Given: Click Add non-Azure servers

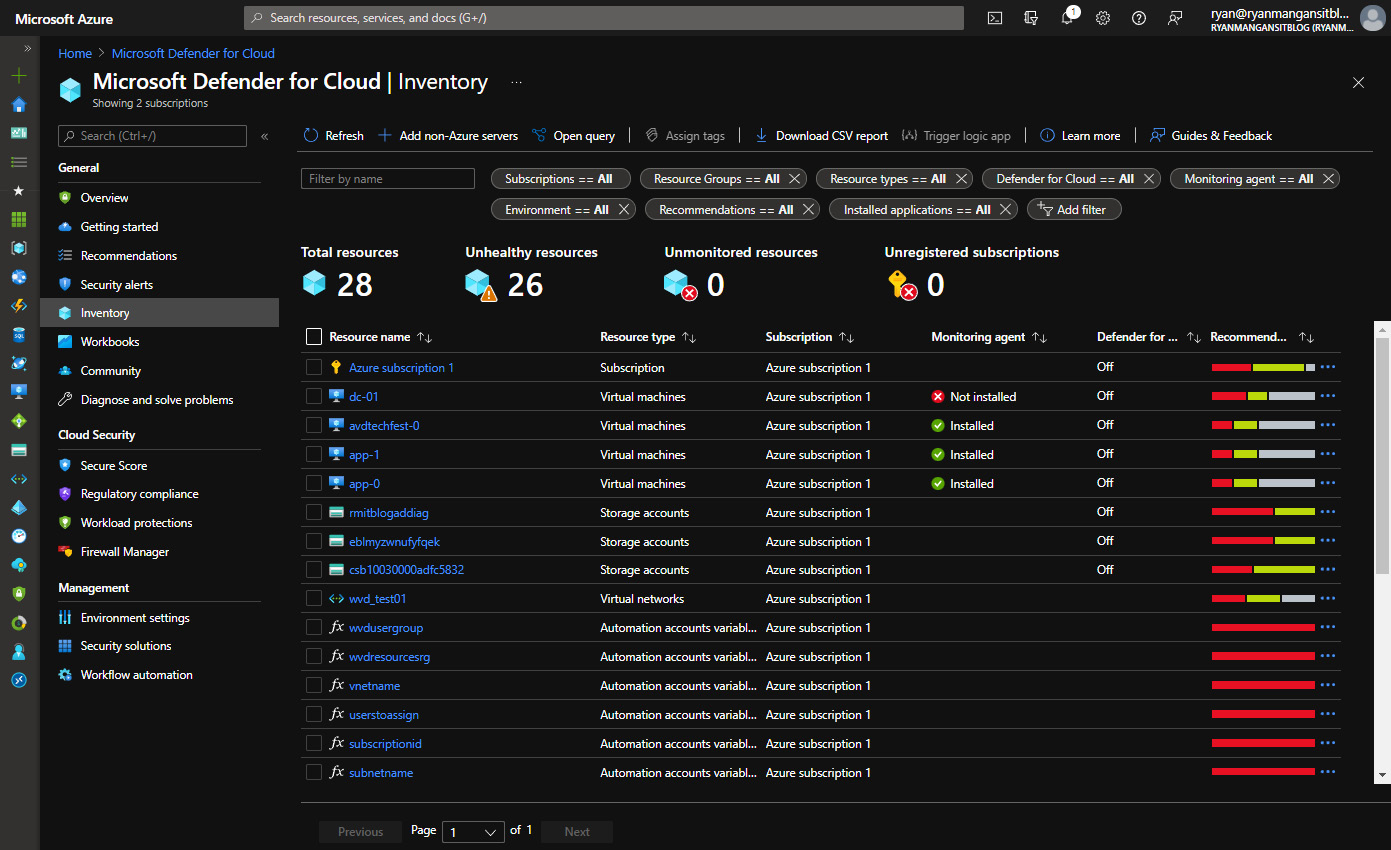Looking at the screenshot, I should tap(448, 135).
